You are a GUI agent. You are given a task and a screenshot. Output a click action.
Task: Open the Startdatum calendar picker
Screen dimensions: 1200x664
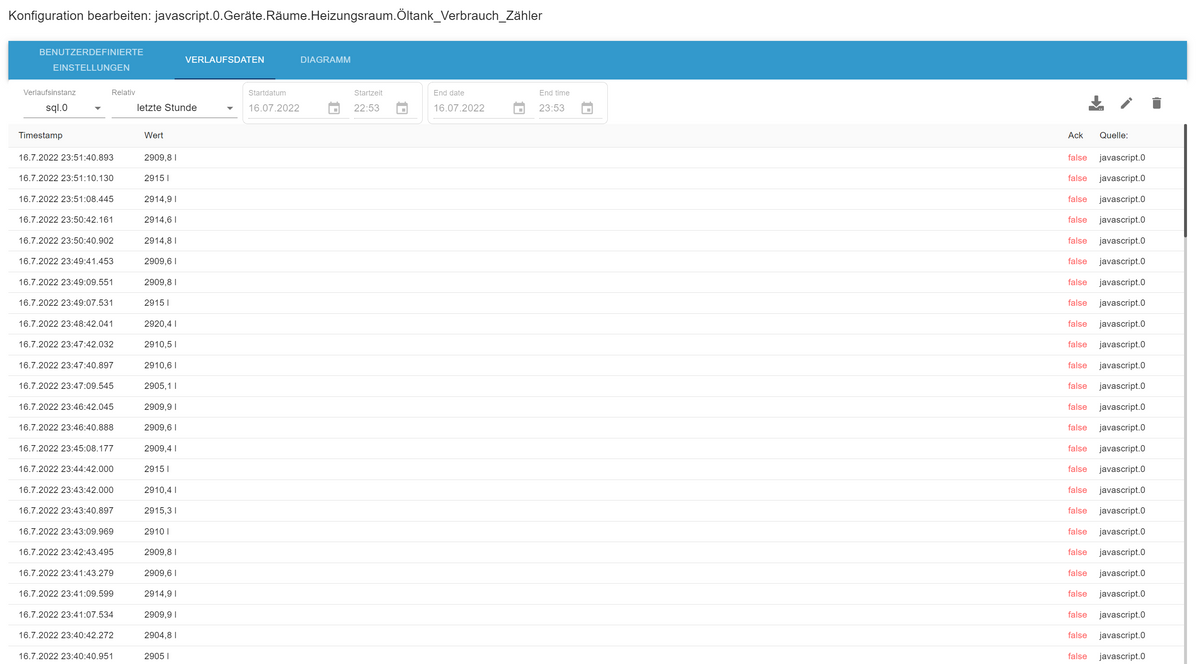point(334,108)
